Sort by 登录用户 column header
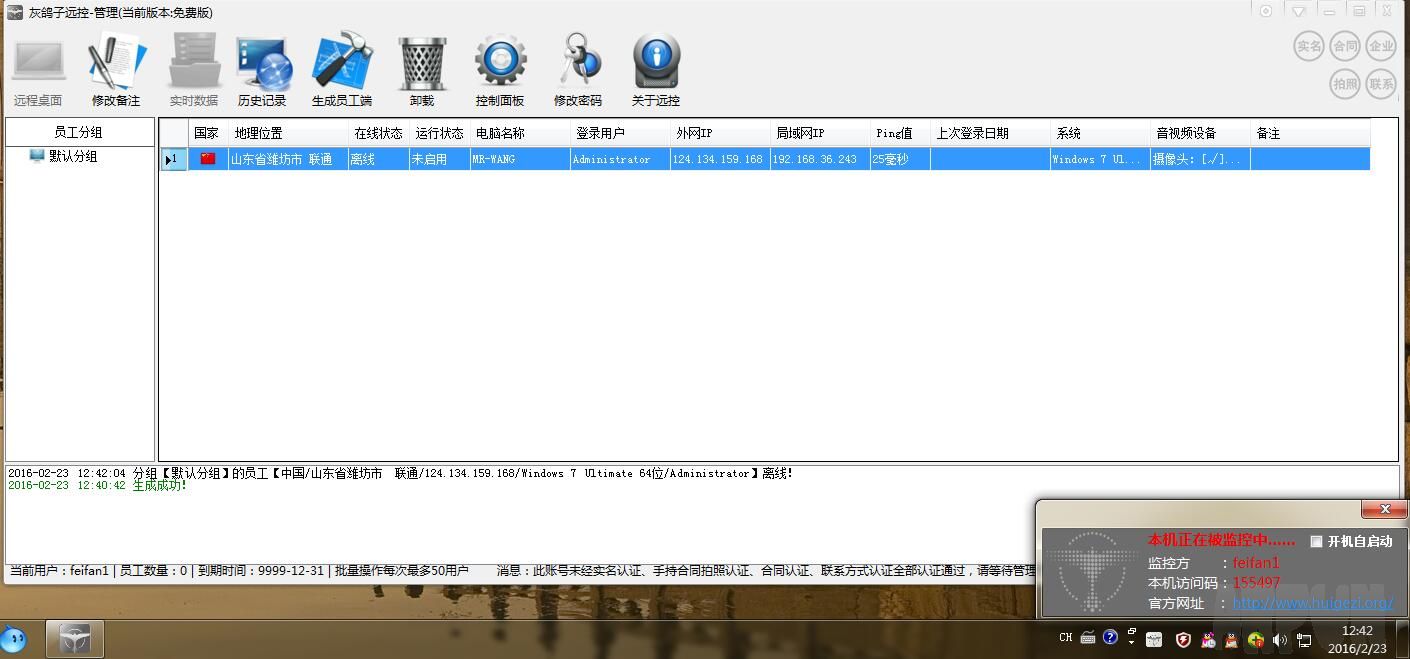The height and width of the screenshot is (659, 1410). point(620,133)
